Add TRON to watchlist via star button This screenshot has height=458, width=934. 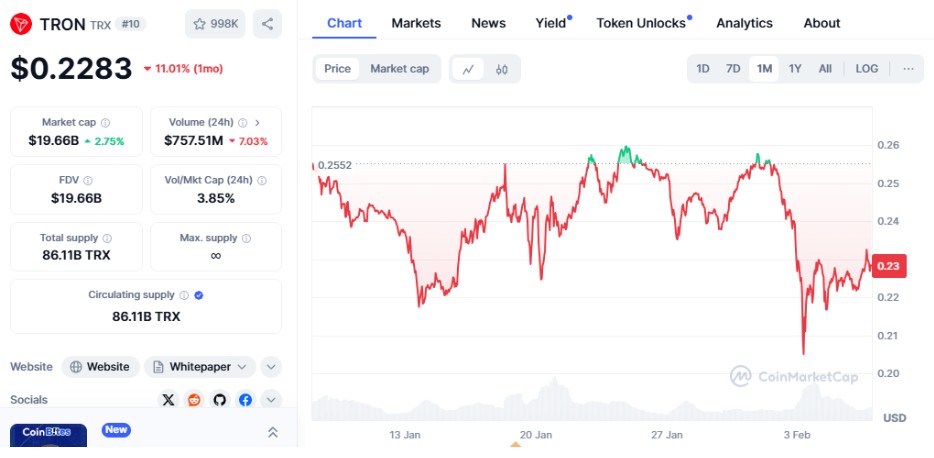tap(215, 23)
